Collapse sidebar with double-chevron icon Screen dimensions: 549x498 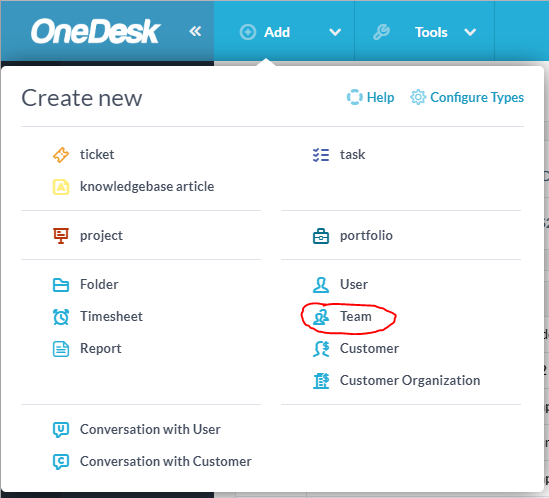pyautogui.click(x=195, y=32)
